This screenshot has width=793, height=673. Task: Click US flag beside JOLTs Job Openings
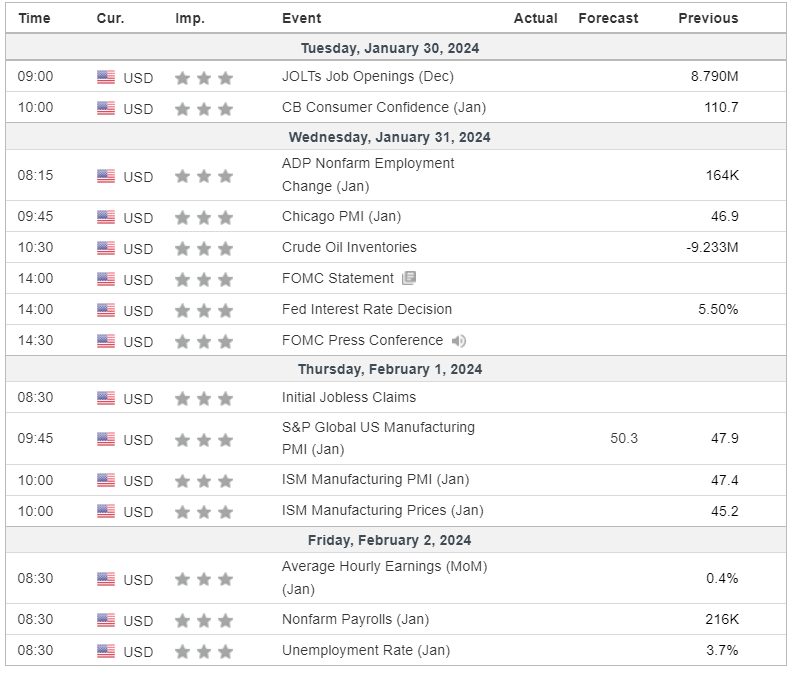click(106, 77)
